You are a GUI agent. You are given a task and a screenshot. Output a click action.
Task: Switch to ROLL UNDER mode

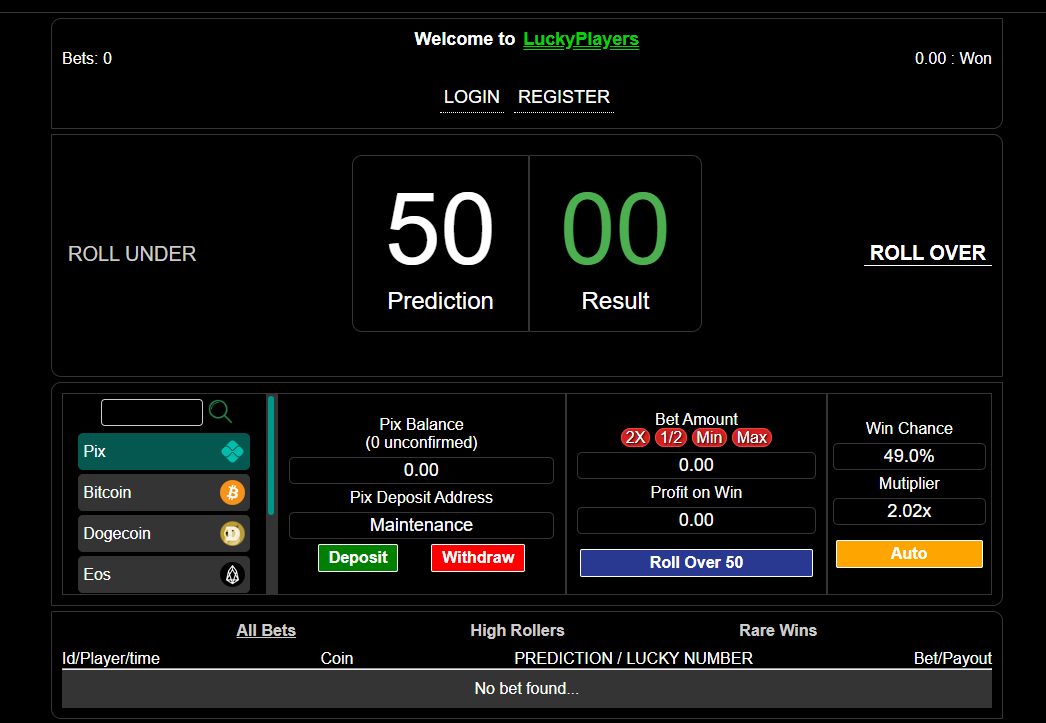pyautogui.click(x=132, y=254)
